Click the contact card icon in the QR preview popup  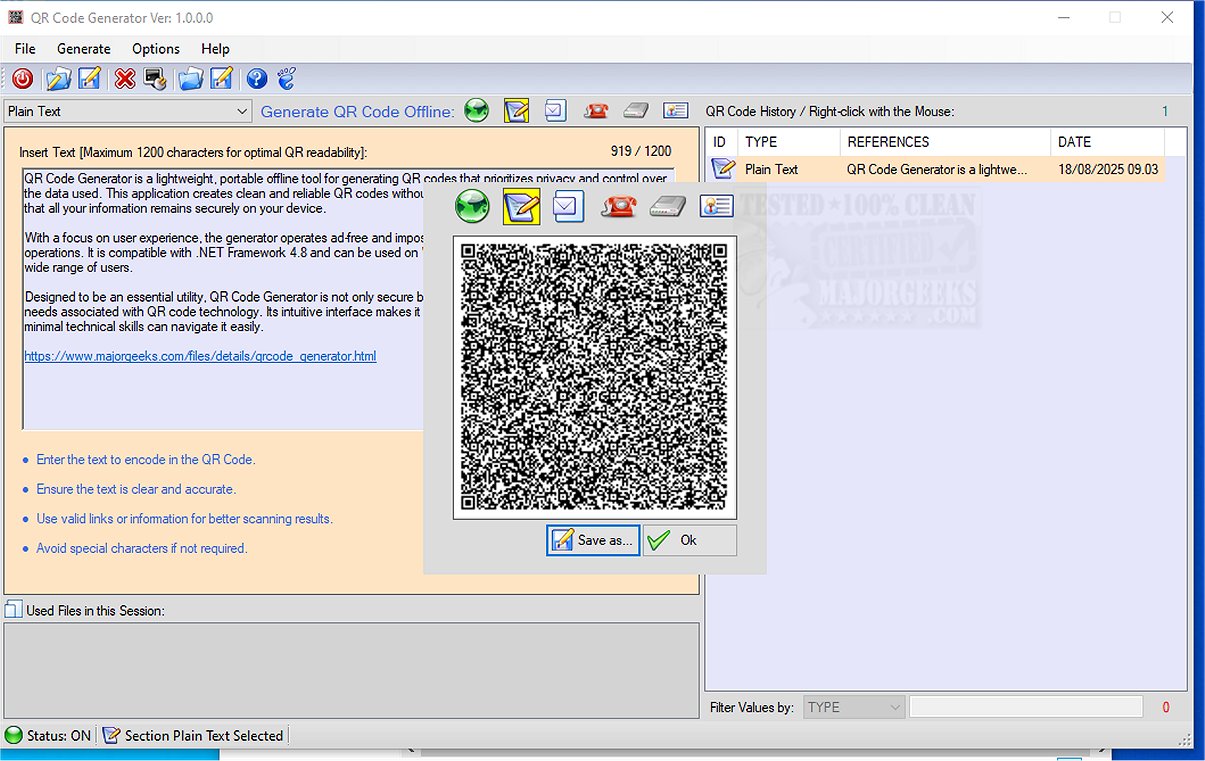(x=716, y=206)
